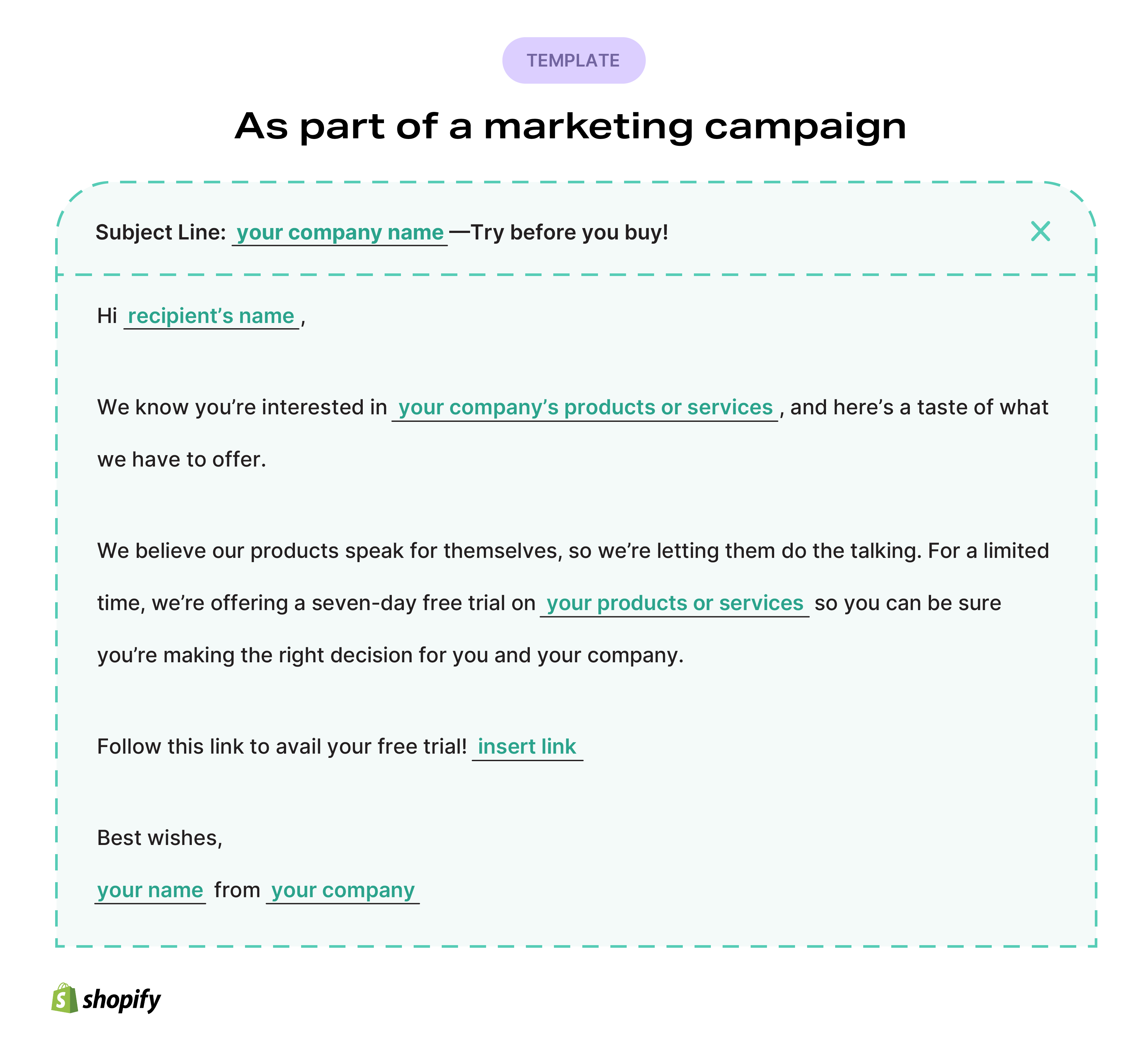Open the 'insert link' placeholder
The height and width of the screenshot is (1059, 1148).
click(x=527, y=747)
